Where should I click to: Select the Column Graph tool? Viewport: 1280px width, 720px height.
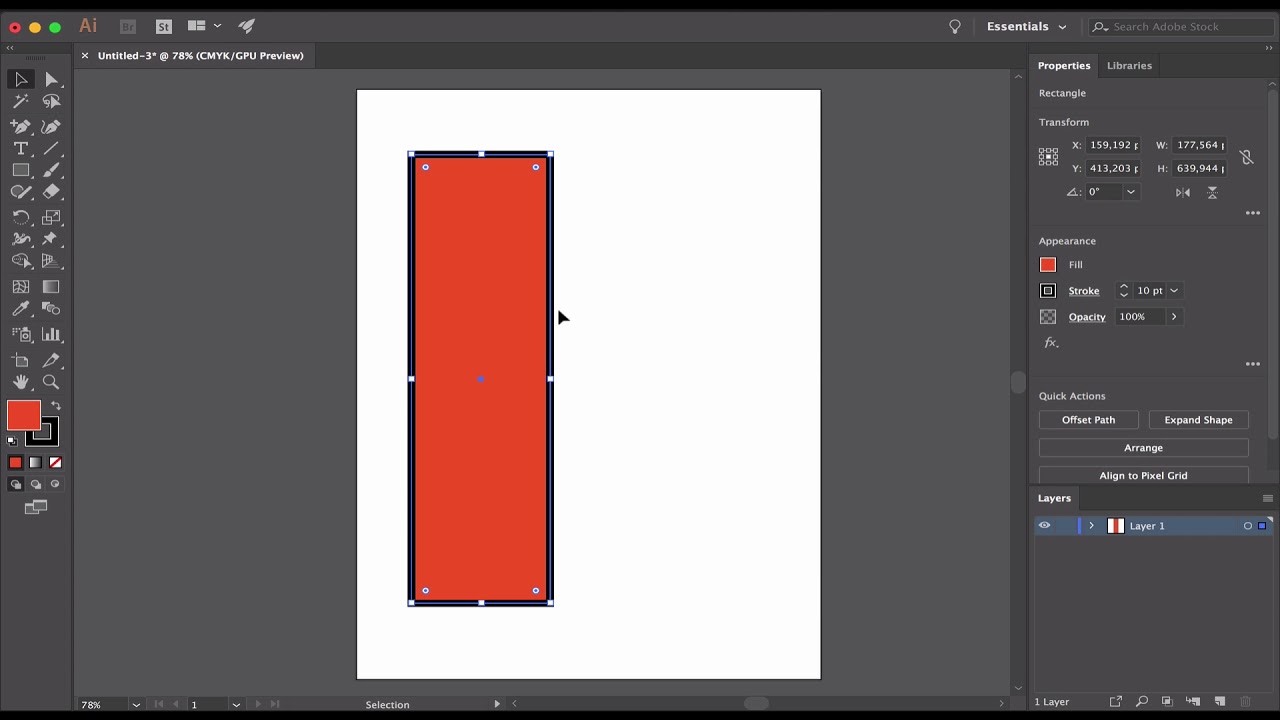tap(51, 335)
